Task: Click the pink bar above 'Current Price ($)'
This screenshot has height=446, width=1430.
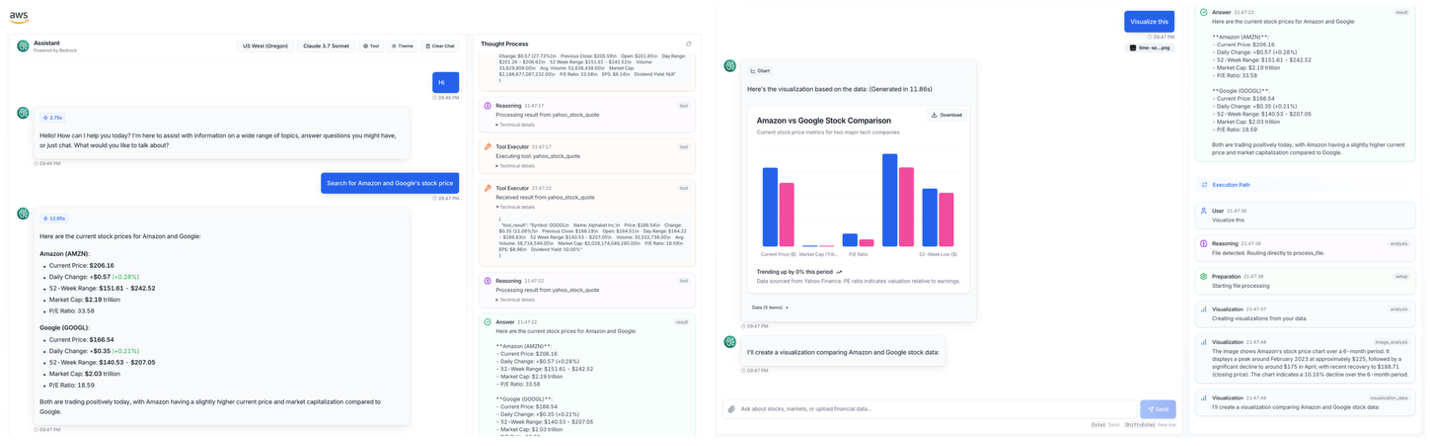Action: click(787, 215)
